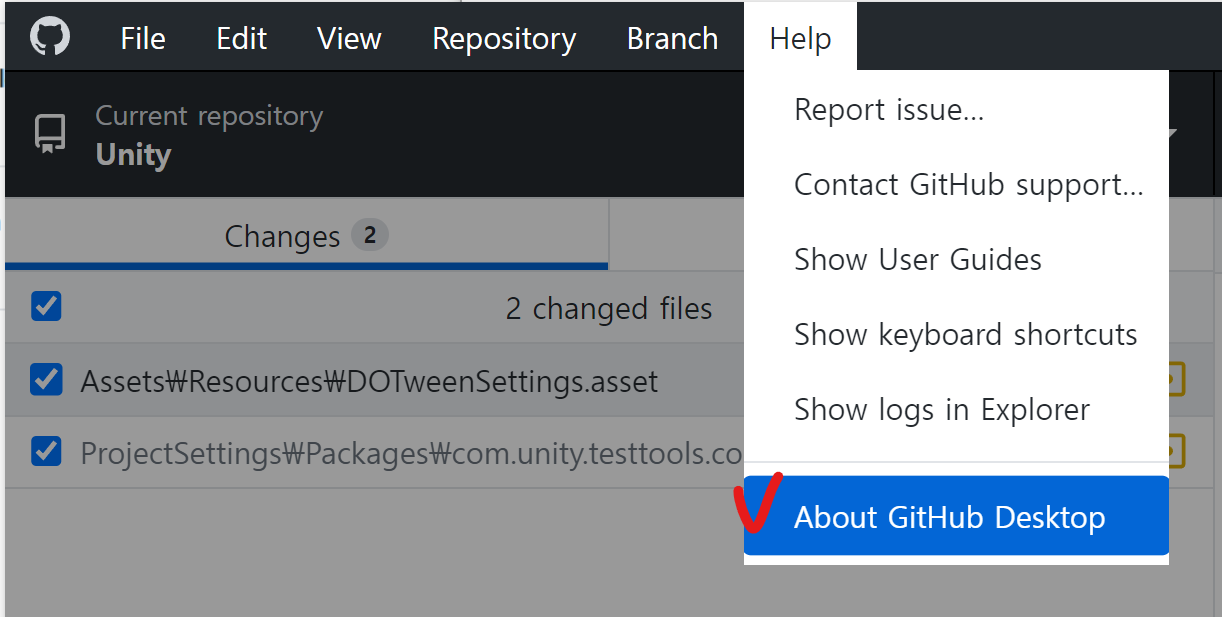Image resolution: width=1222 pixels, height=617 pixels.
Task: Select Show keyboard shortcuts
Action: [x=965, y=334]
